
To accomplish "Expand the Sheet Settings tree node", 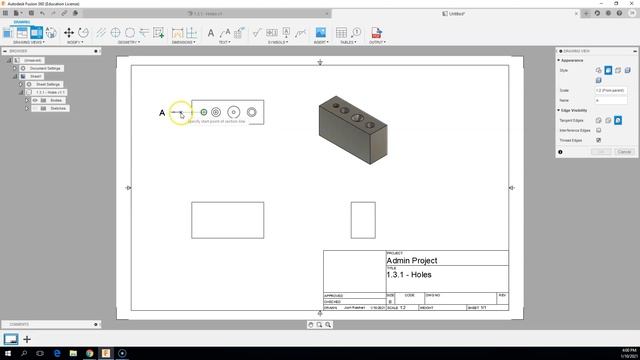I will [x=21, y=84].
